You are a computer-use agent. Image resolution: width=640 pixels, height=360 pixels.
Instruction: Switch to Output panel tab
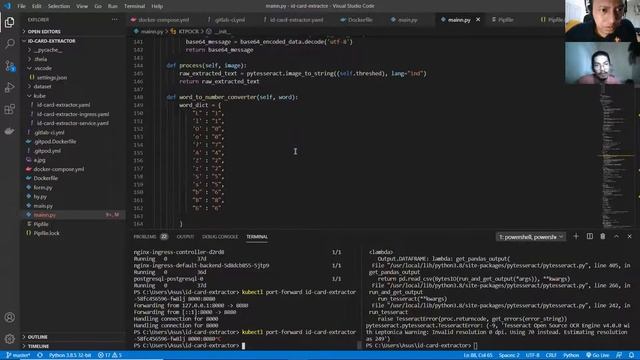pyautogui.click(x=185, y=237)
